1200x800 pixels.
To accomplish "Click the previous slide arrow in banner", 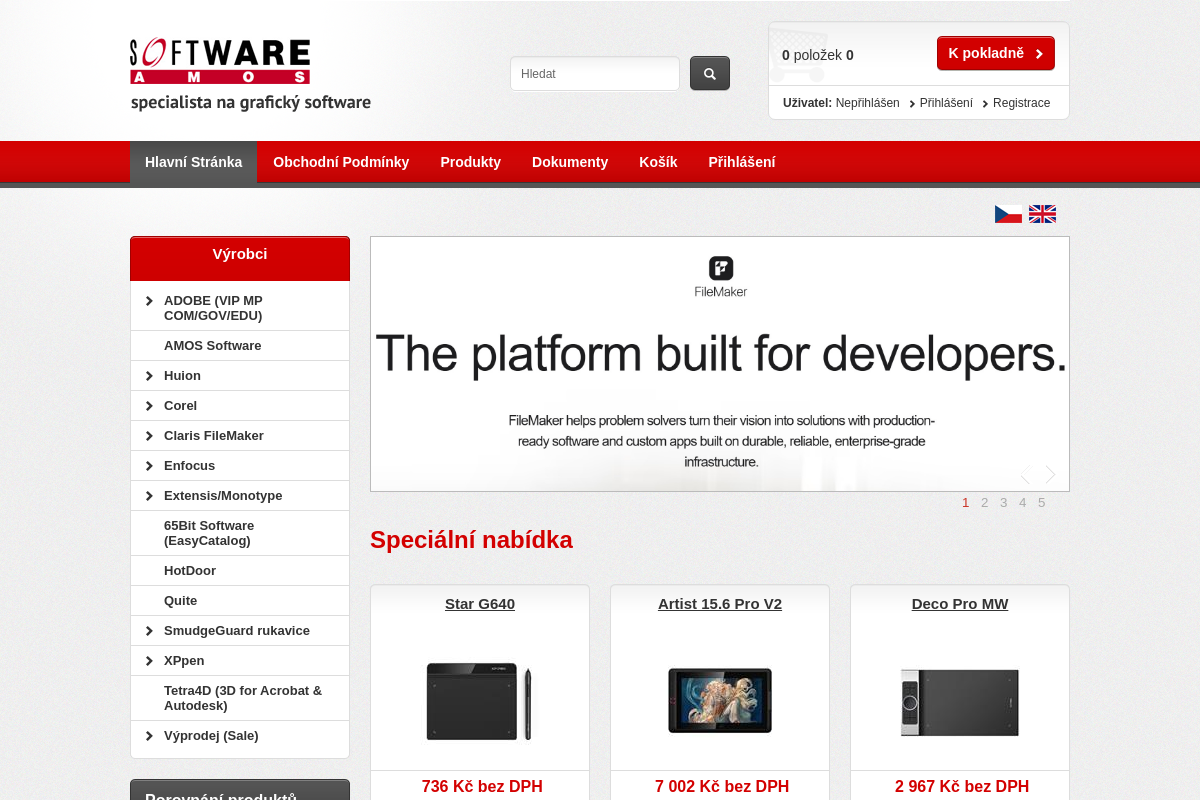I will (x=1025, y=474).
